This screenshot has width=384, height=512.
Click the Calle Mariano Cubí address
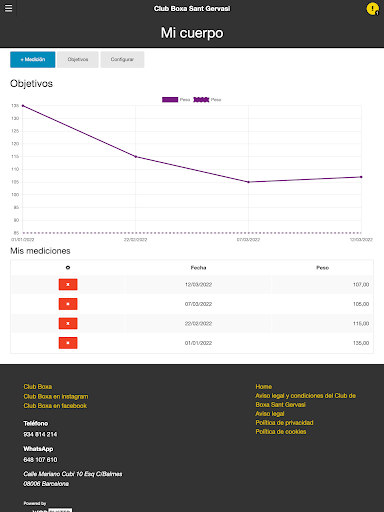73,479
